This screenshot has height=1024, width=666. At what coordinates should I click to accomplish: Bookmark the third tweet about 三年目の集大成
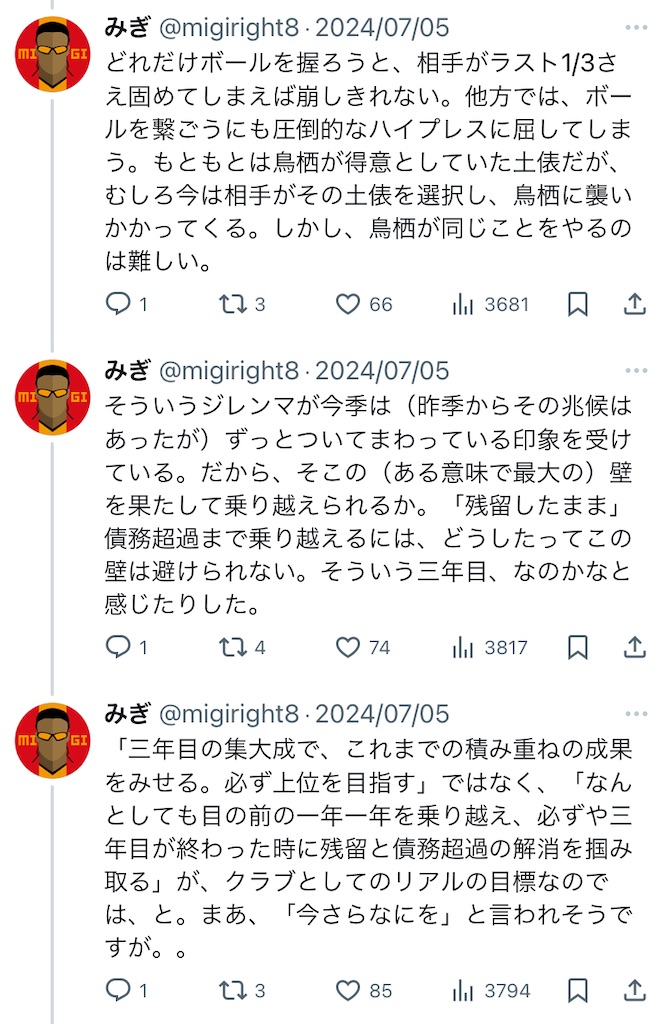578,991
